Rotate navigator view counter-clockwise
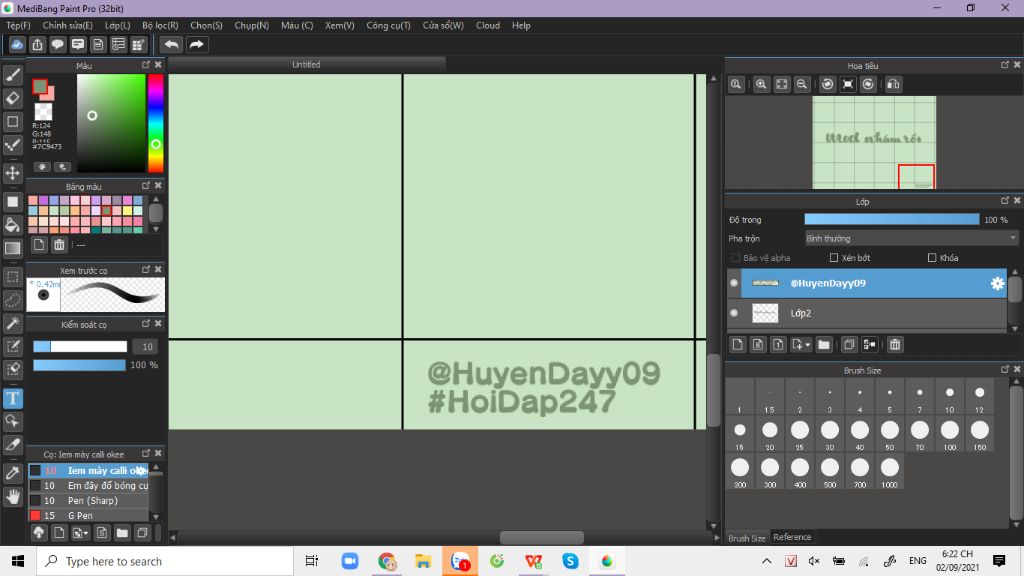Screen dimensions: 1024x576 pyautogui.click(x=827, y=84)
